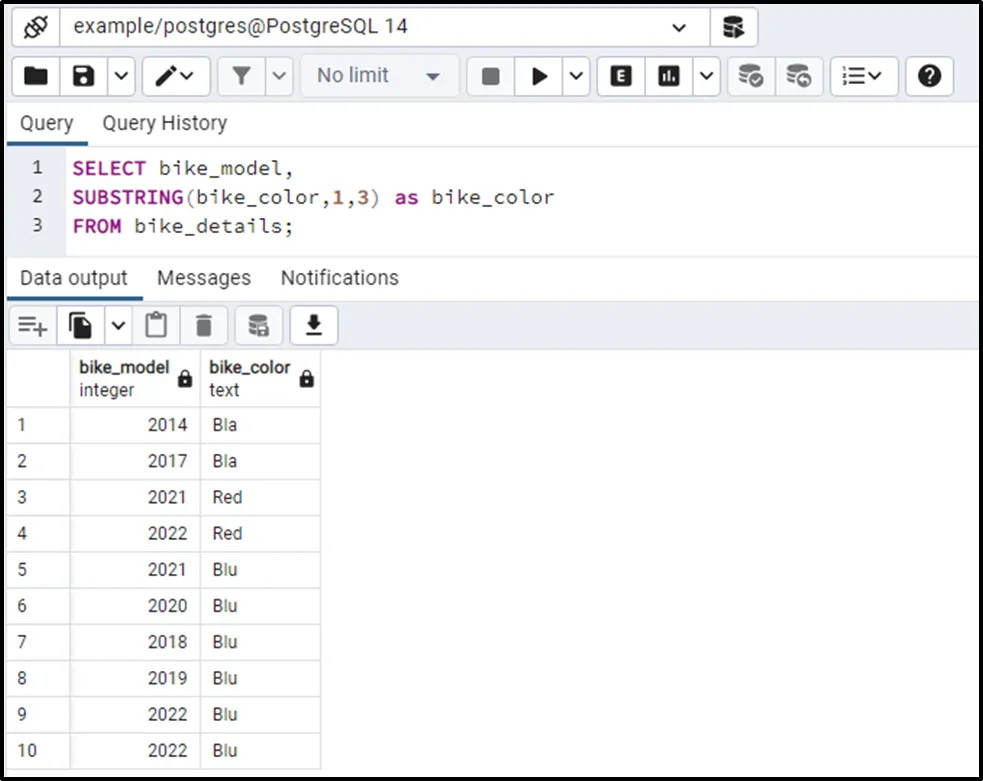
Task: Open the Notifications tab
Action: (x=339, y=278)
